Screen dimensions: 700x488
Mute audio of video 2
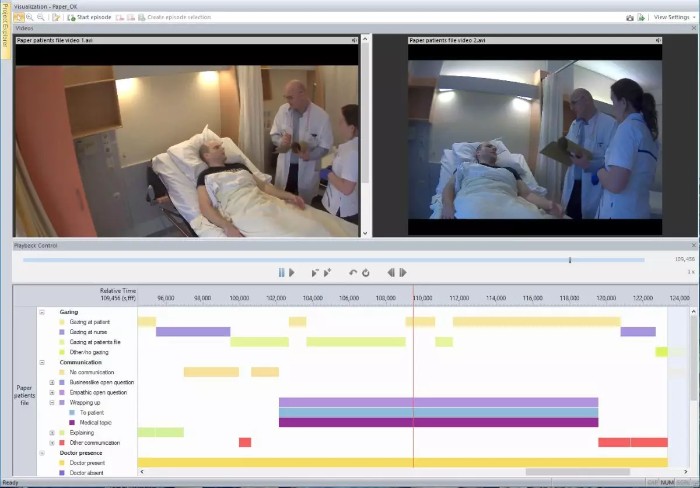[x=658, y=40]
